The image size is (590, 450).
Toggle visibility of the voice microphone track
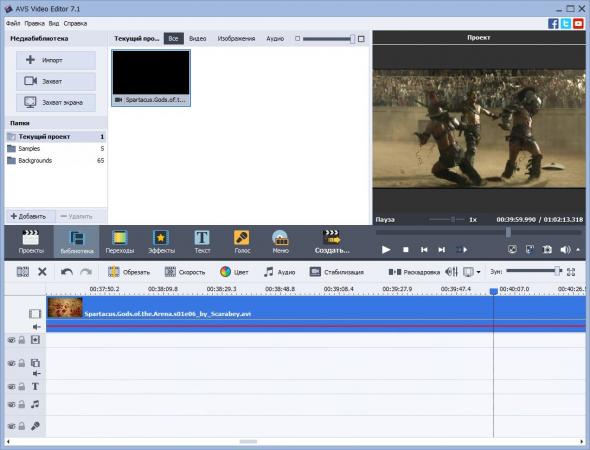coord(11,426)
